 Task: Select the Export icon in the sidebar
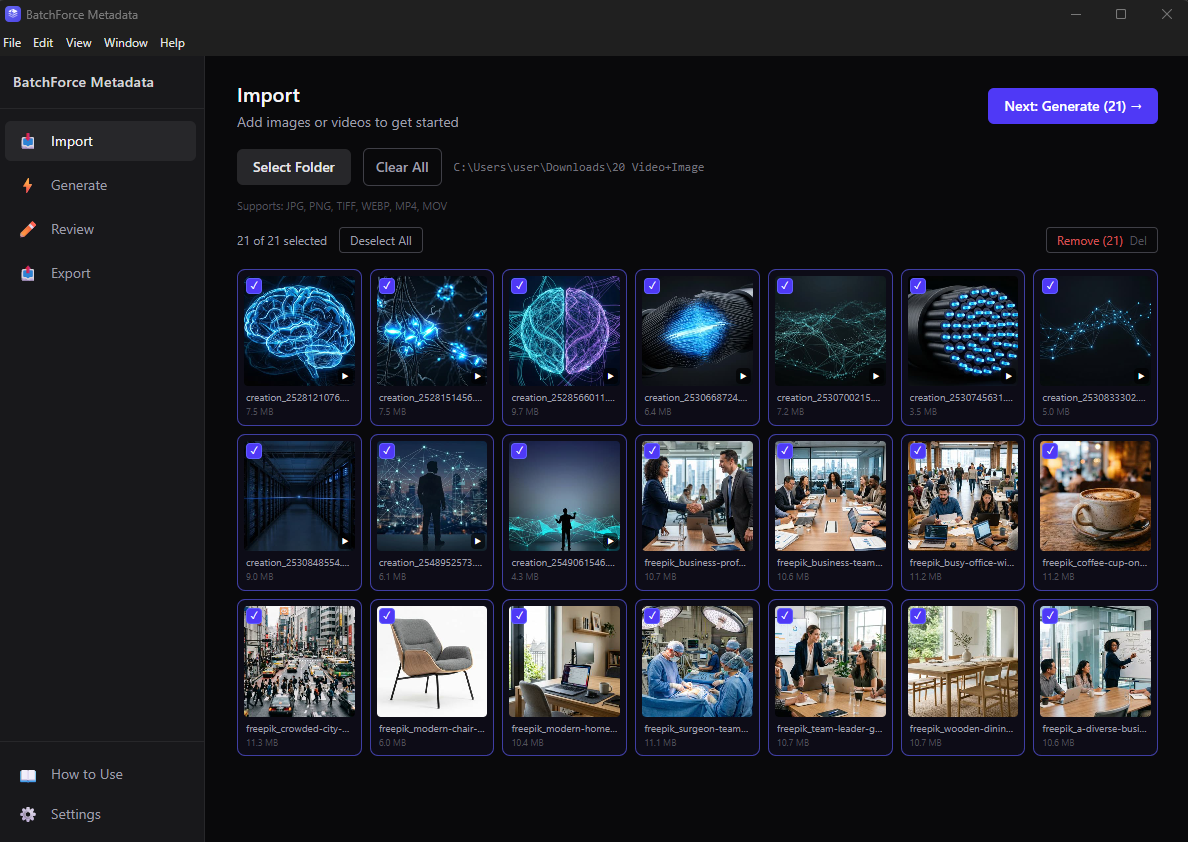[27, 273]
